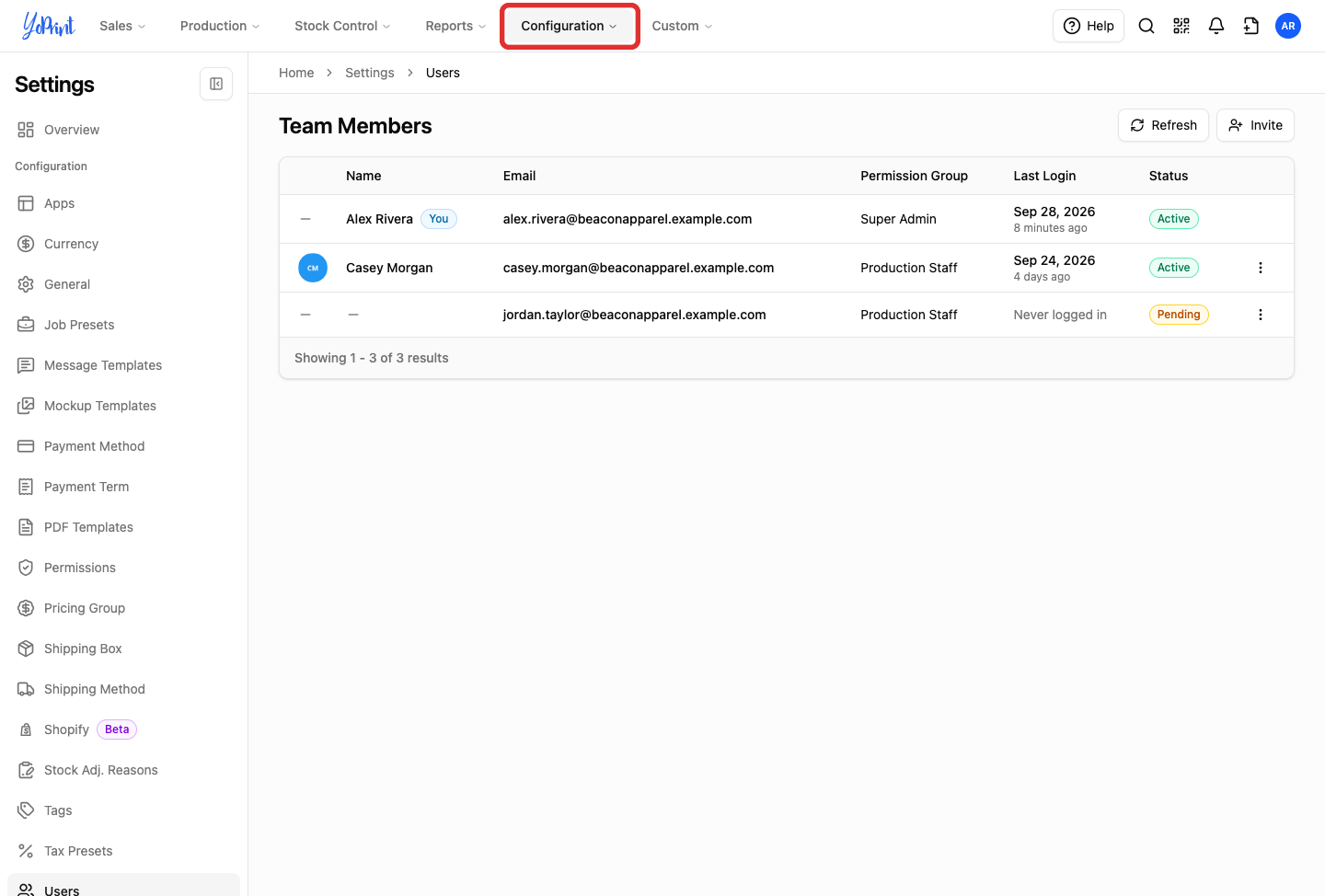
Task: Open Stock Adj. Reasons settings
Action: pos(123,770)
